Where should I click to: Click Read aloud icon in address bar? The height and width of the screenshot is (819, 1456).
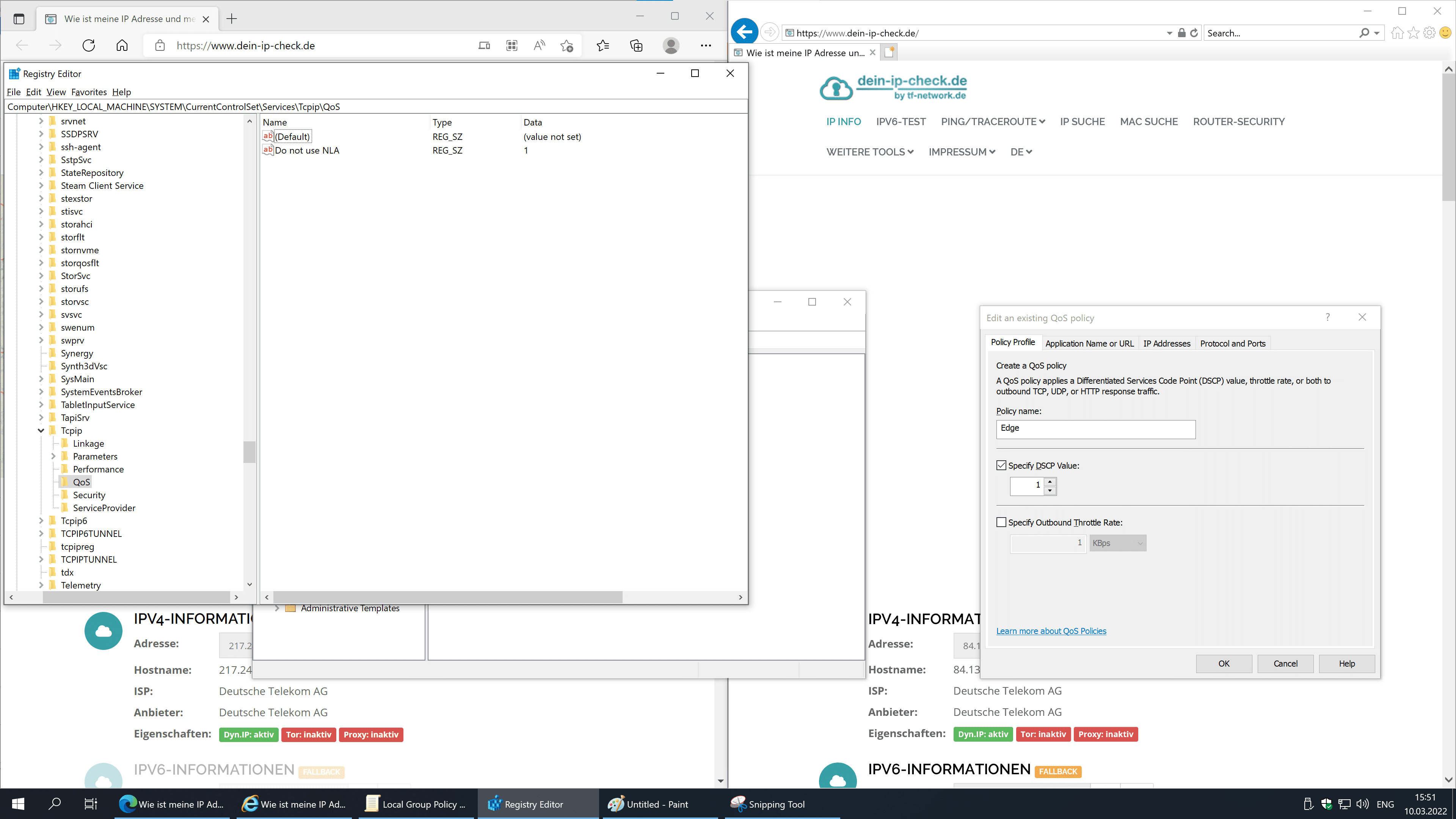pos(539,46)
